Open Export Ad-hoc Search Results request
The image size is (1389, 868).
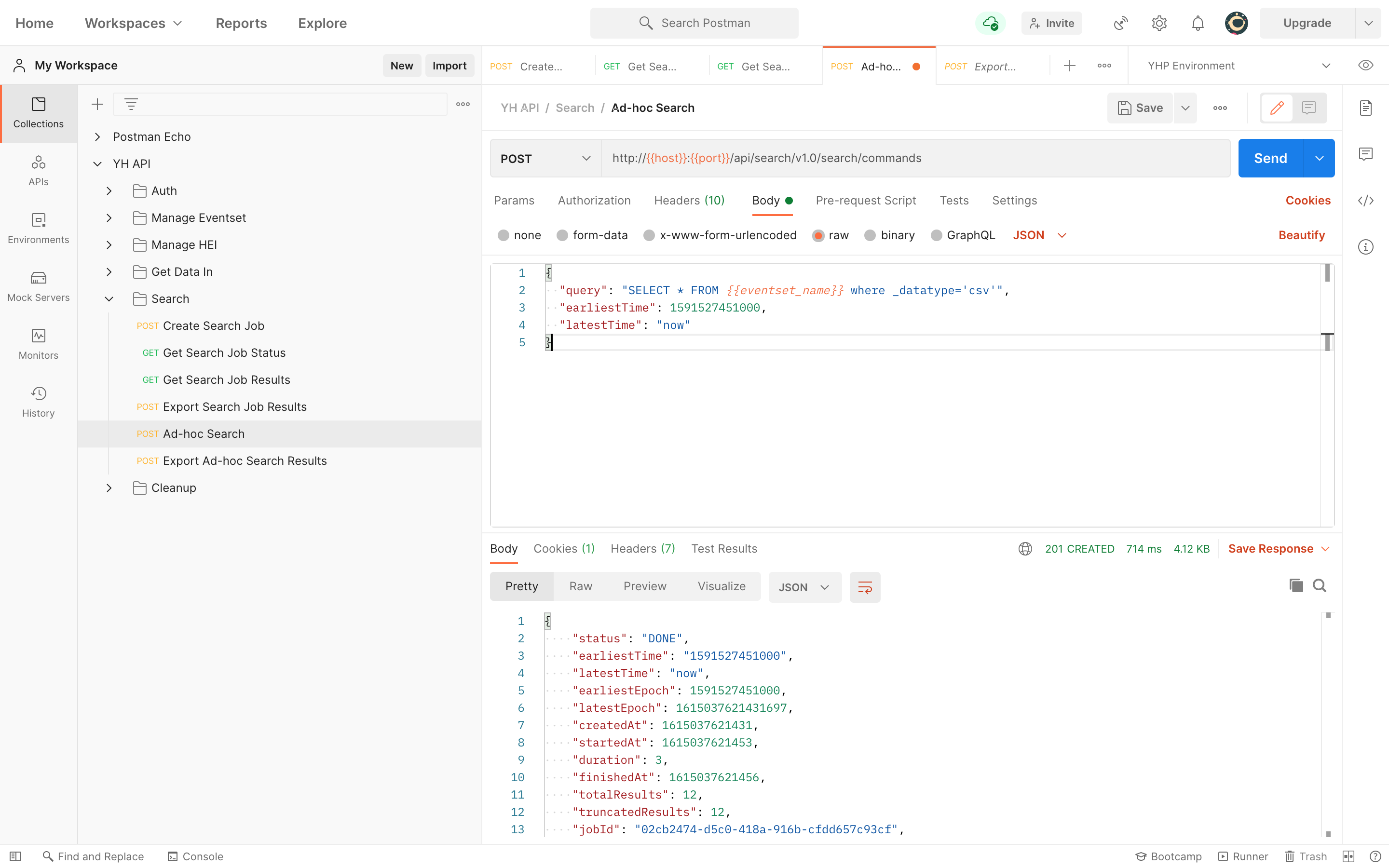pos(245,461)
